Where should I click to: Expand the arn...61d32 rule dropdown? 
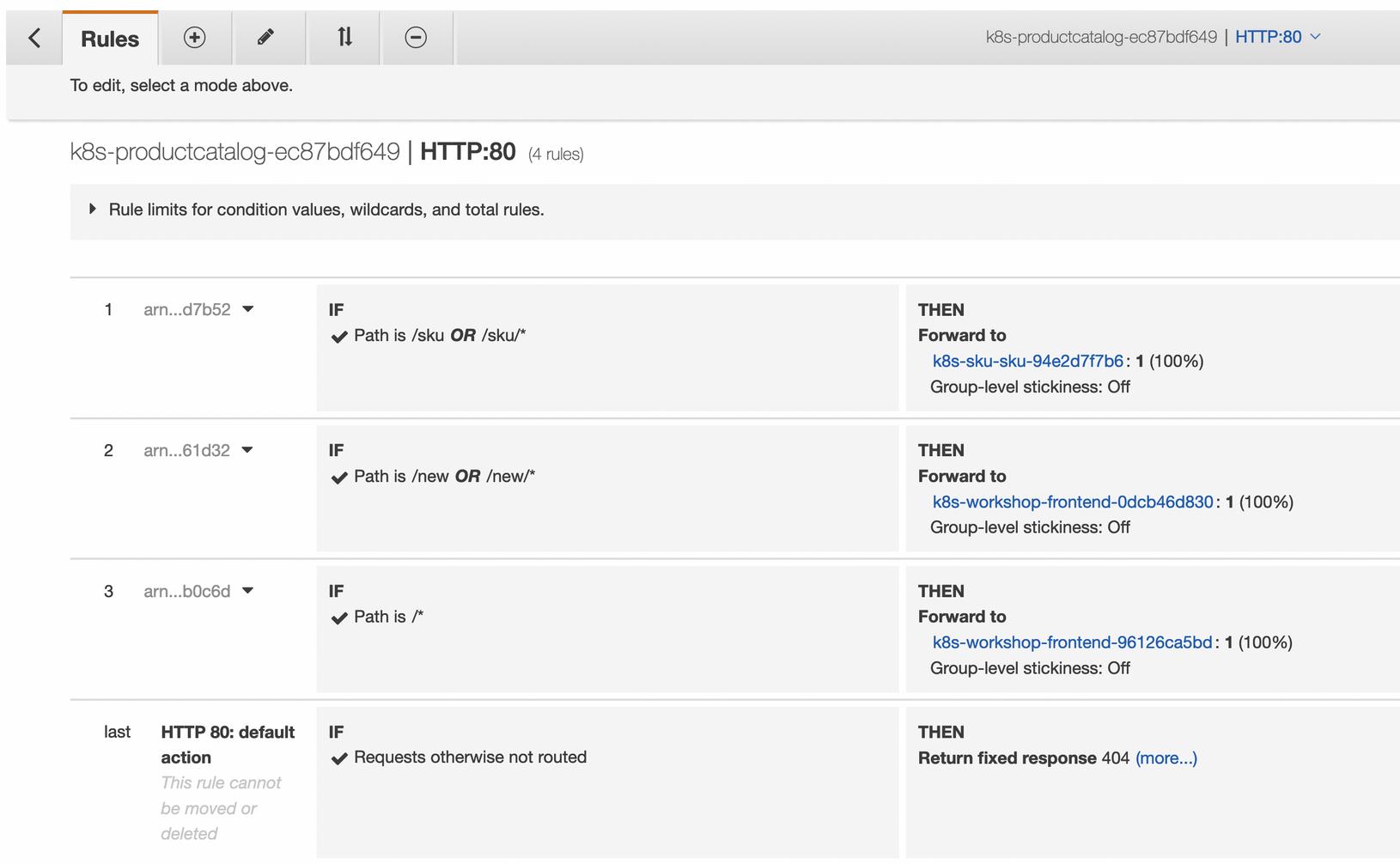pyautogui.click(x=247, y=450)
